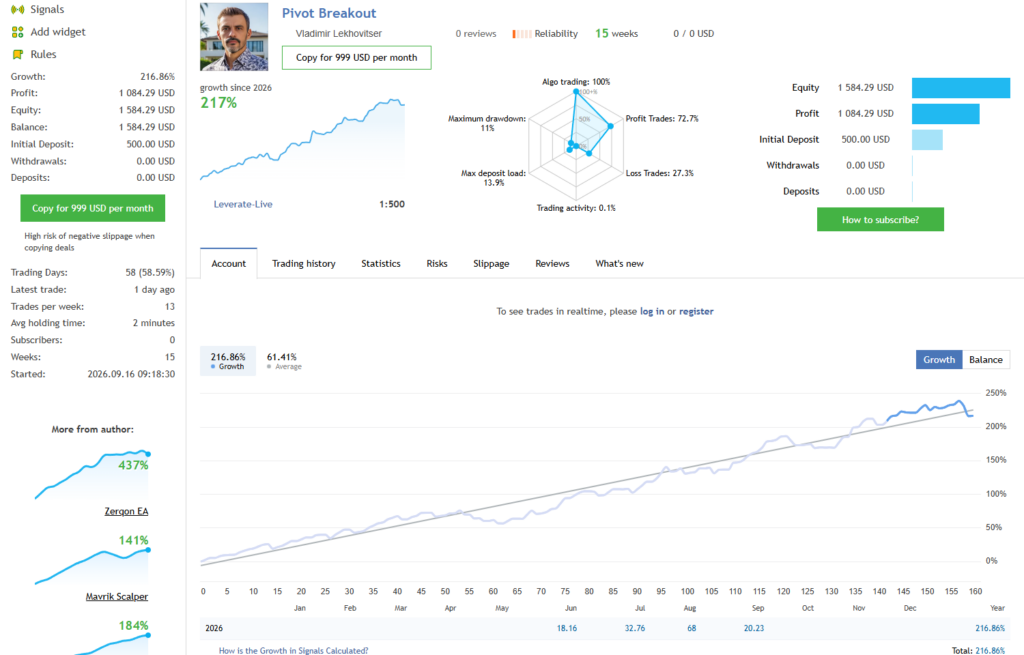The height and width of the screenshot is (655, 1024).
Task: Click the June monthly value 18.16
Action: pyautogui.click(x=567, y=628)
